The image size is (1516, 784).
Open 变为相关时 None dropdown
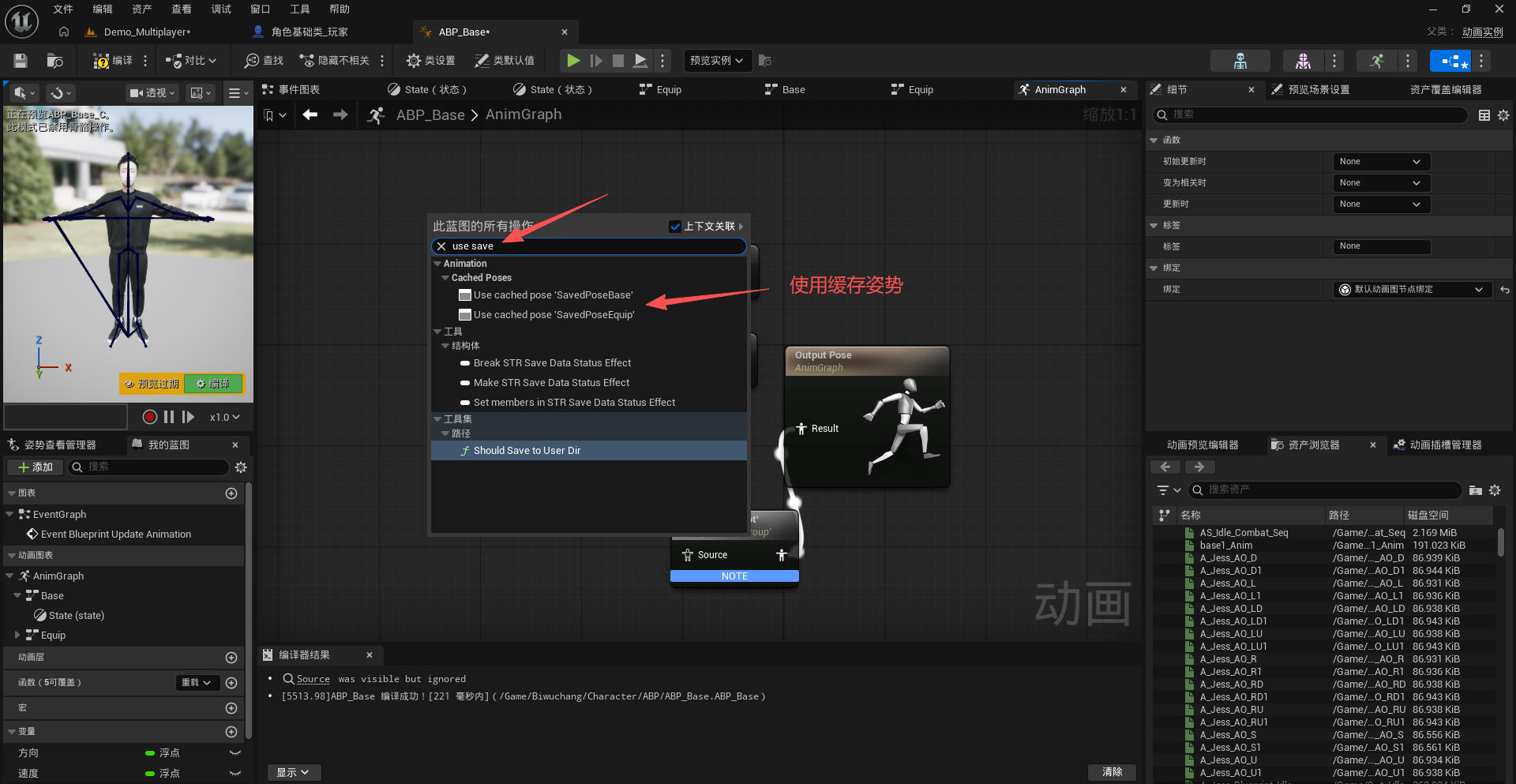pyautogui.click(x=1381, y=183)
